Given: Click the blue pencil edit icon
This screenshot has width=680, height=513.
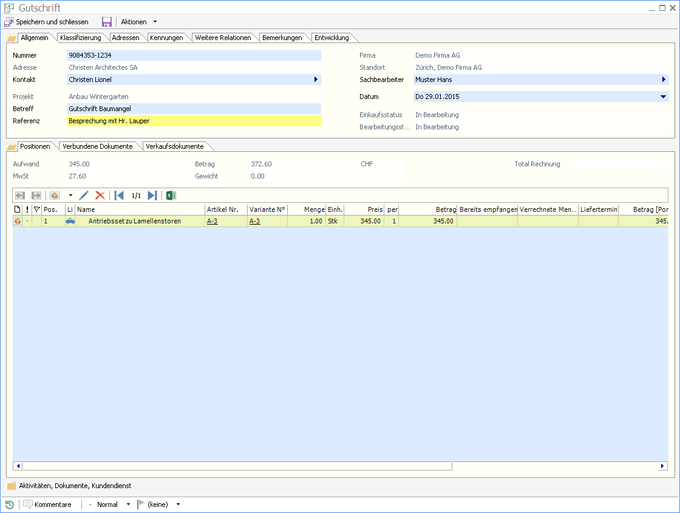Looking at the screenshot, I should click(x=84, y=196).
